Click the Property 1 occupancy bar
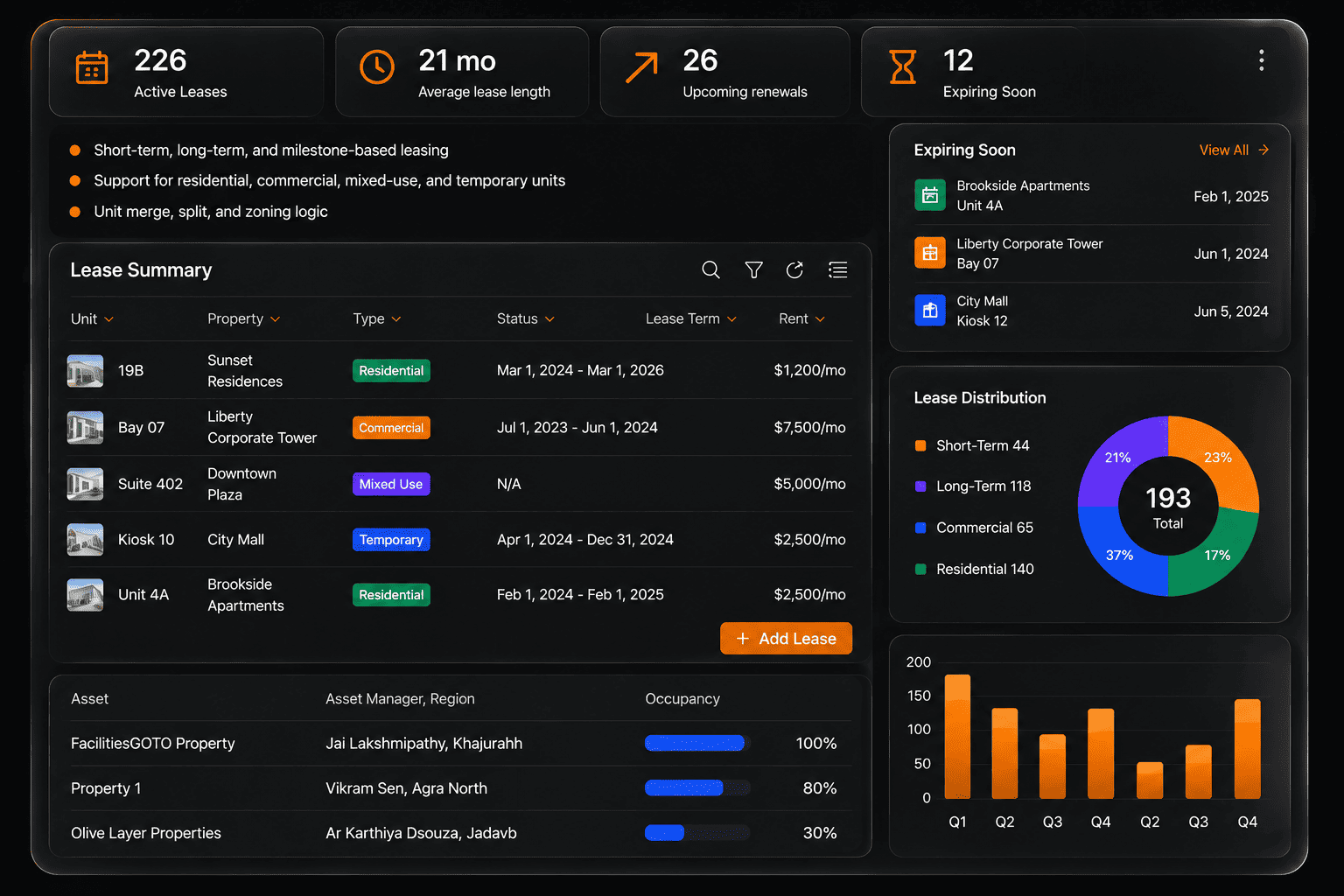 tap(697, 787)
